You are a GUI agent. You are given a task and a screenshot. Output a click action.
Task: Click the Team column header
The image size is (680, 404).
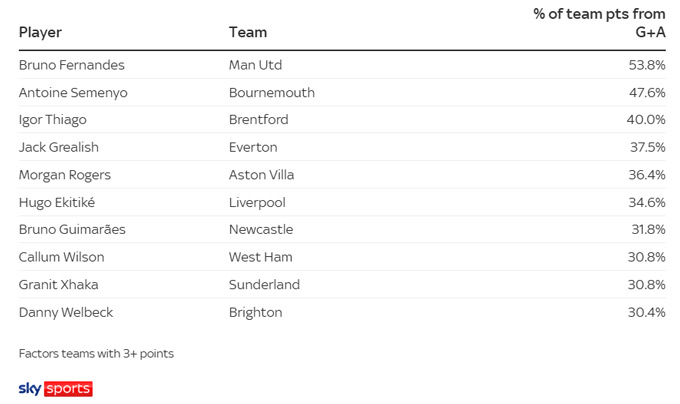click(x=248, y=32)
